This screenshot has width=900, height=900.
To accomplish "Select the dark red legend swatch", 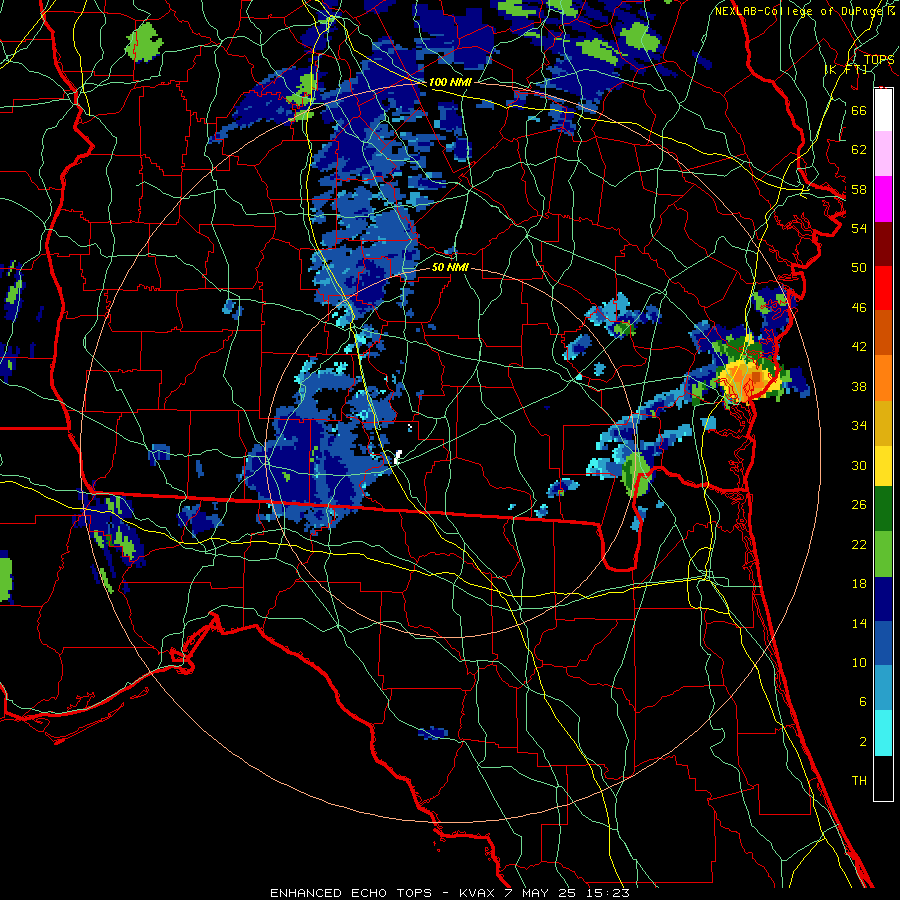I will click(883, 243).
